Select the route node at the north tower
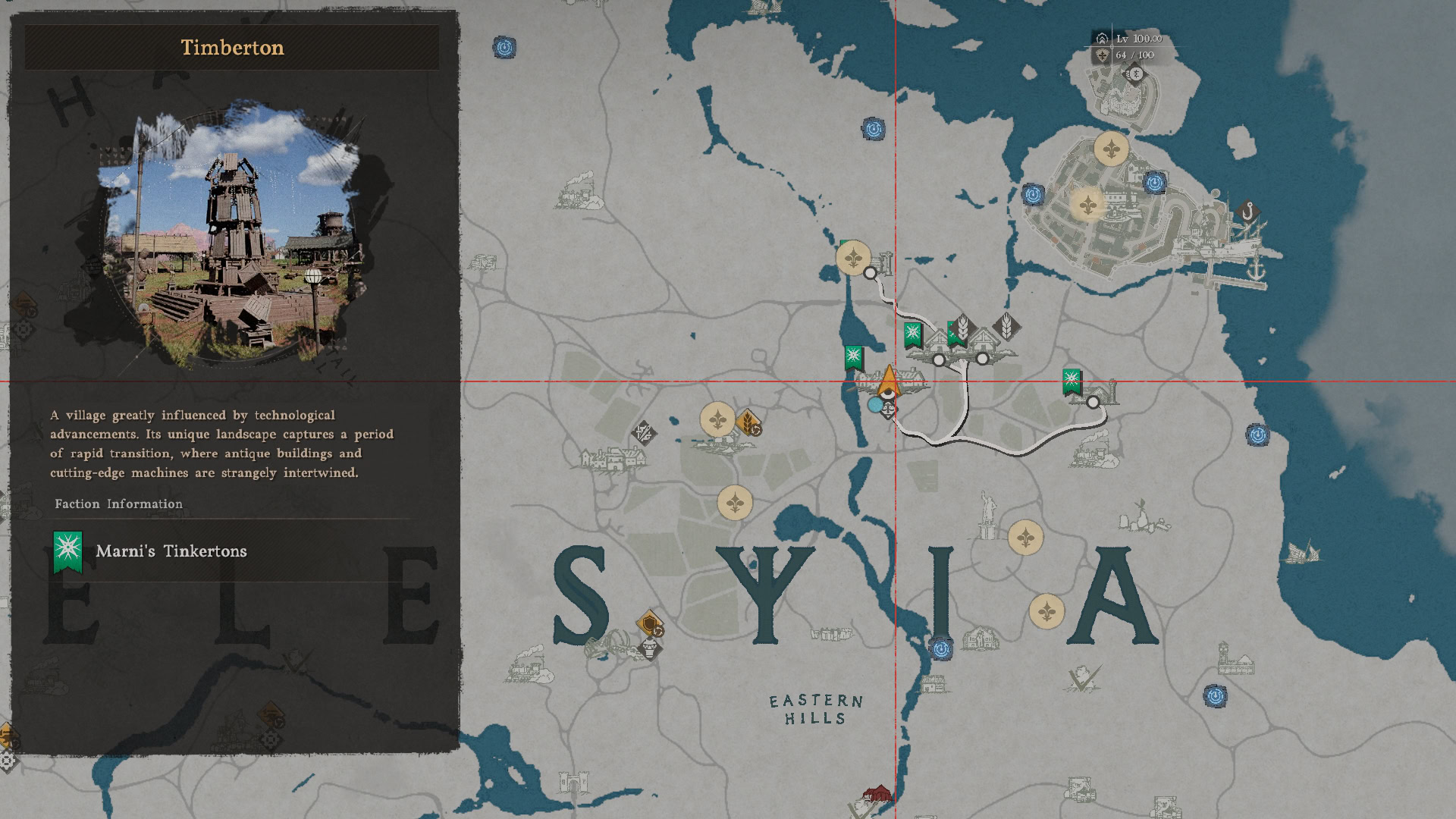 click(871, 273)
